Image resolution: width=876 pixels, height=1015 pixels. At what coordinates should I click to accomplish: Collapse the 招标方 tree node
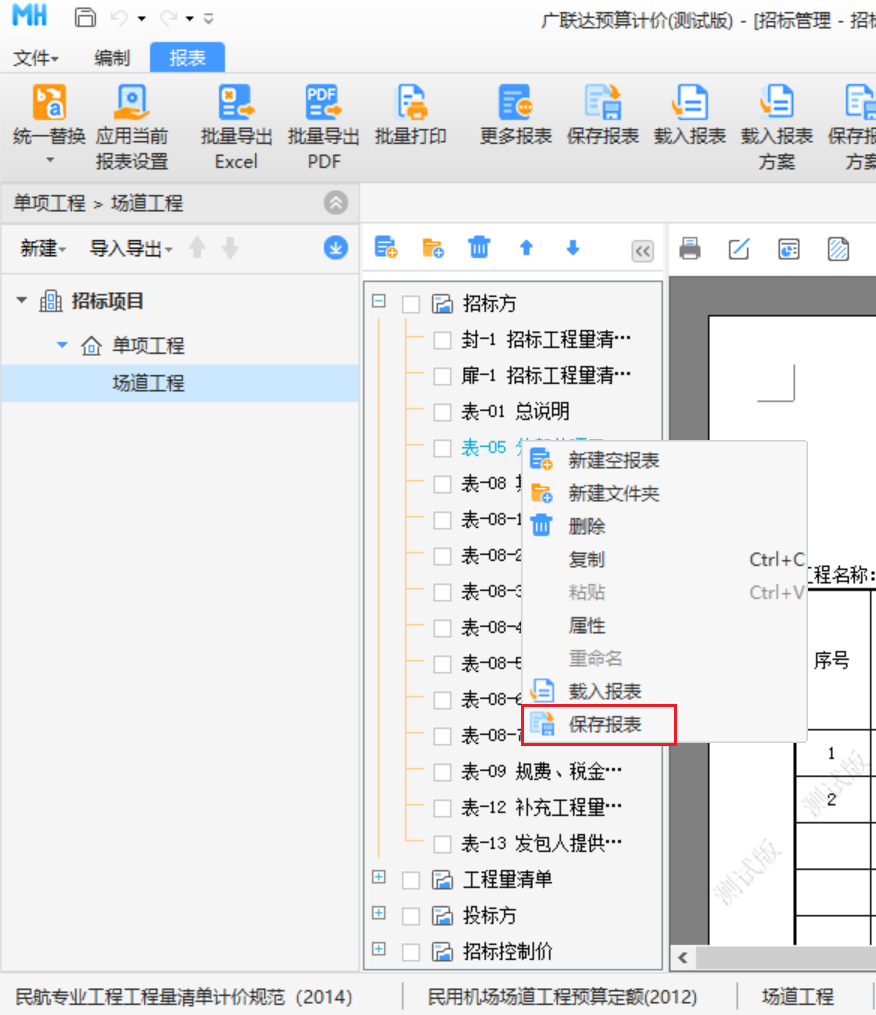(379, 300)
